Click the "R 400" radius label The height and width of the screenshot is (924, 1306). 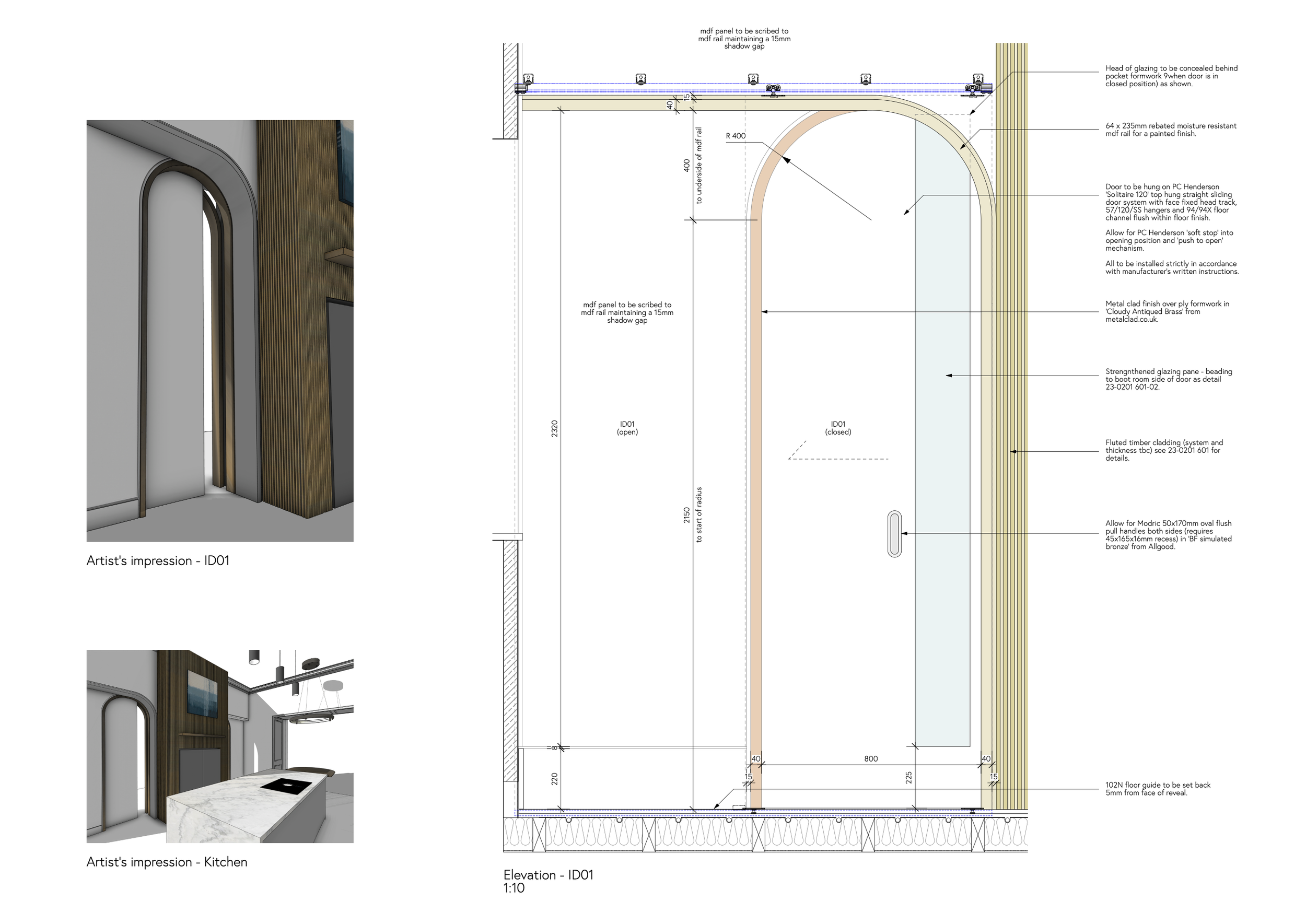[735, 136]
